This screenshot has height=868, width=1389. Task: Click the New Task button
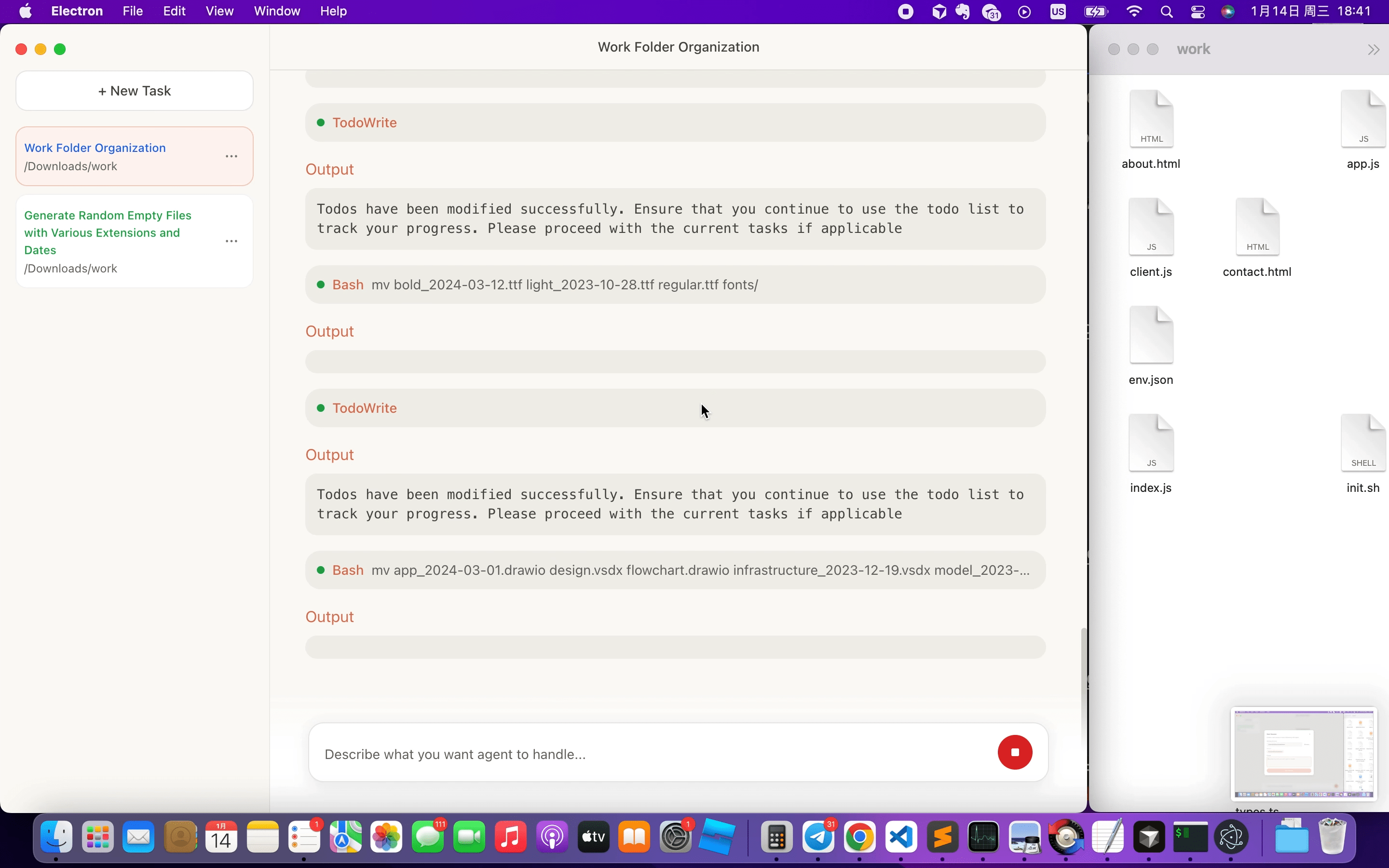click(x=134, y=91)
